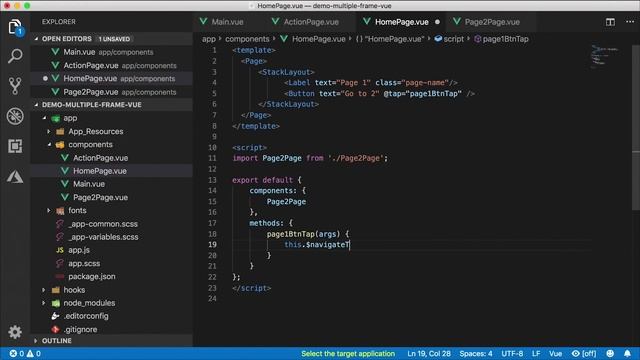Click the 1 UNSAVED badge
640x360 pixels.
tap(114, 39)
